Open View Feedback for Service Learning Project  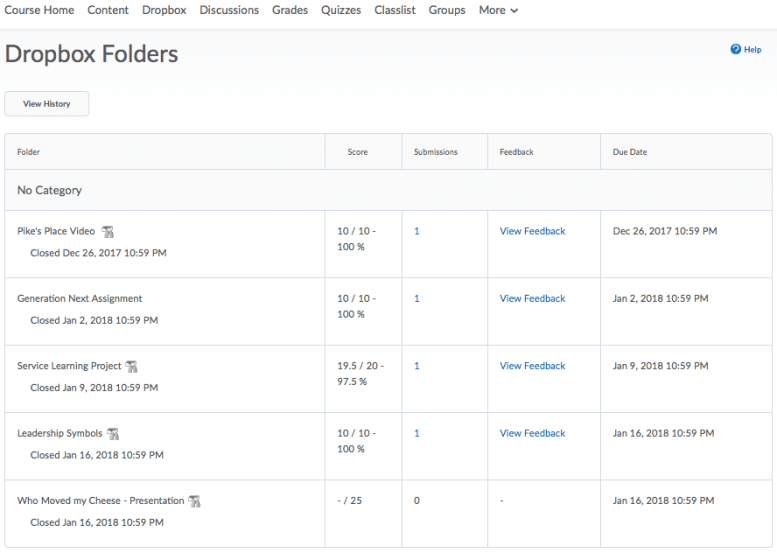pos(532,366)
